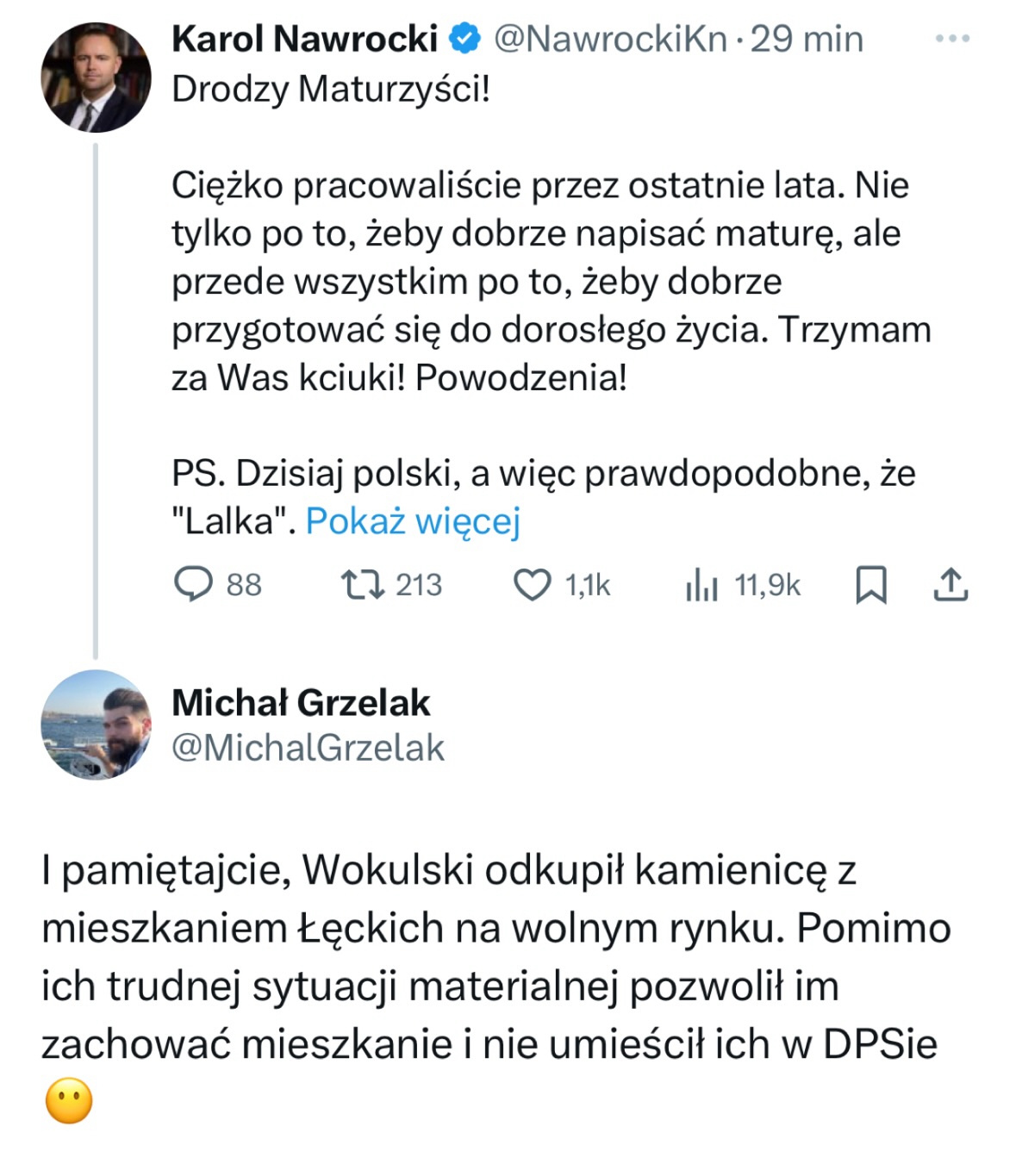Like the tweet with heart icon
This screenshot has height=1176, width=1016.
point(532,585)
